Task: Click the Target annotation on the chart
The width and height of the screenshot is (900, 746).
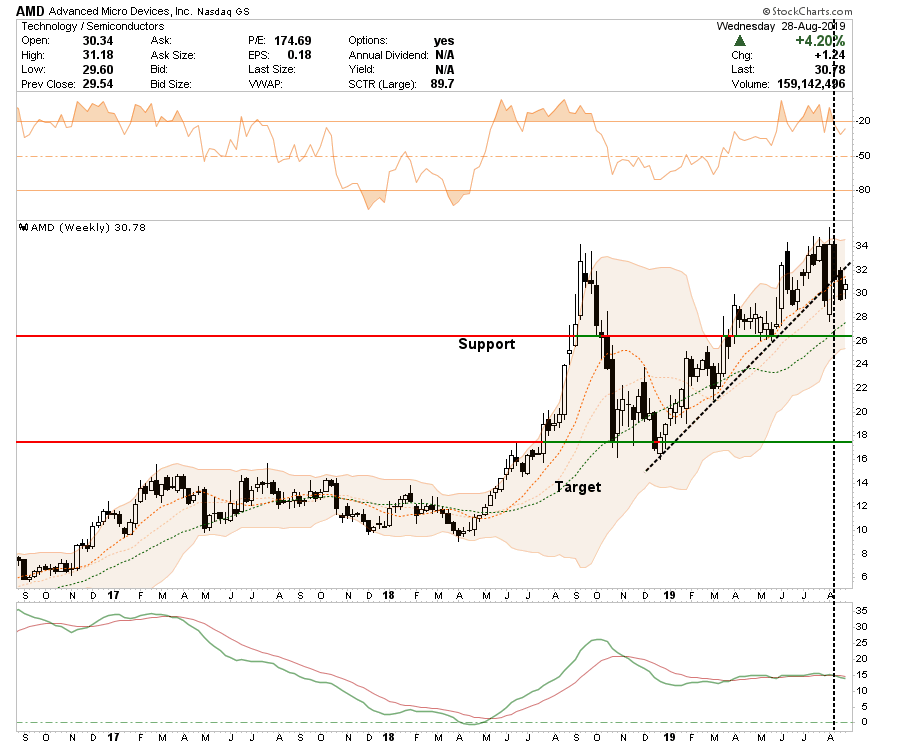Action: coord(578,487)
